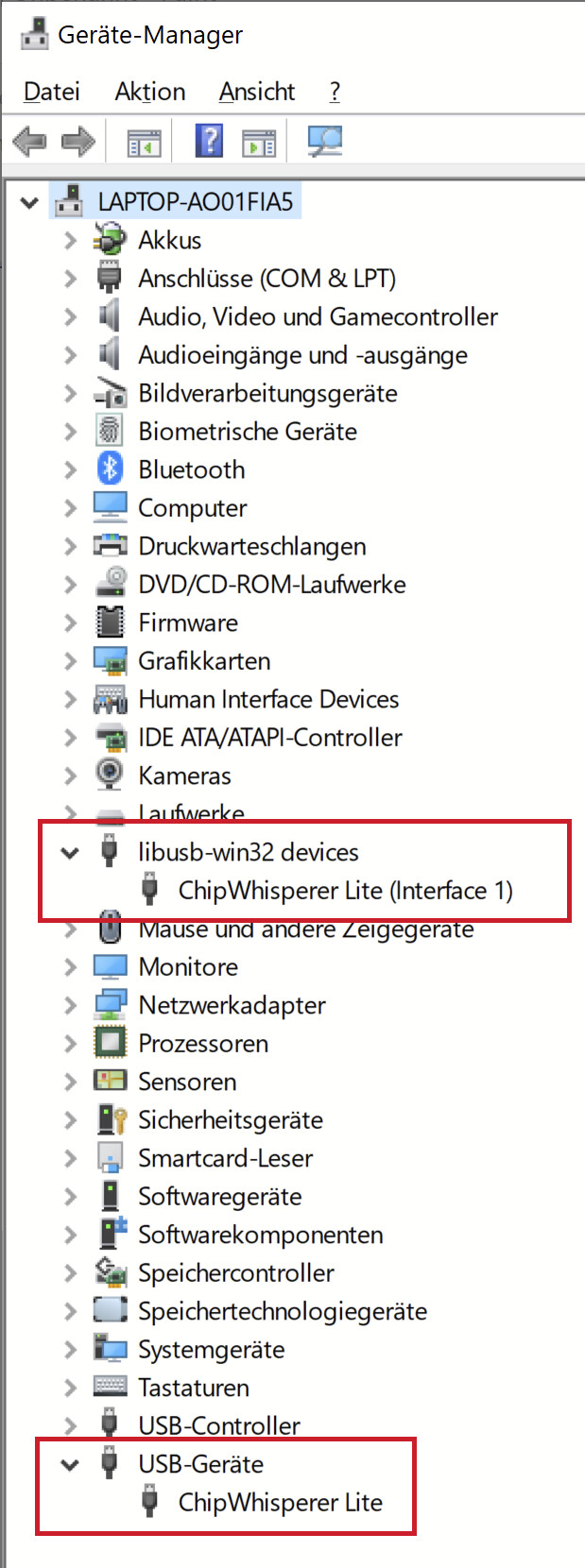
Task: Expand the Grafikkarten category
Action: [x=70, y=660]
